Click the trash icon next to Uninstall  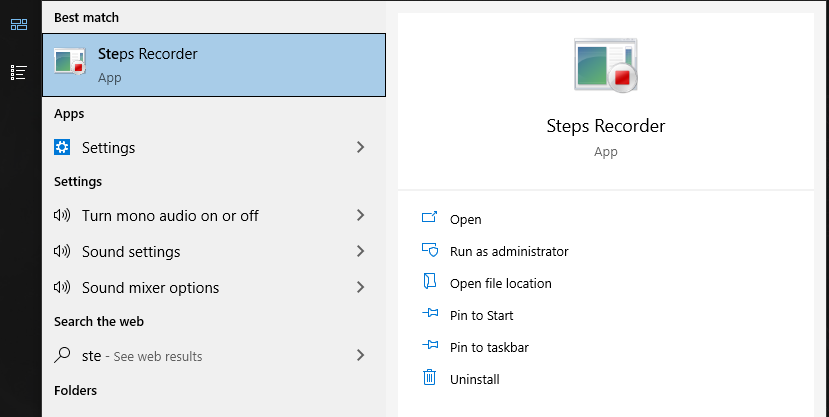coord(430,378)
